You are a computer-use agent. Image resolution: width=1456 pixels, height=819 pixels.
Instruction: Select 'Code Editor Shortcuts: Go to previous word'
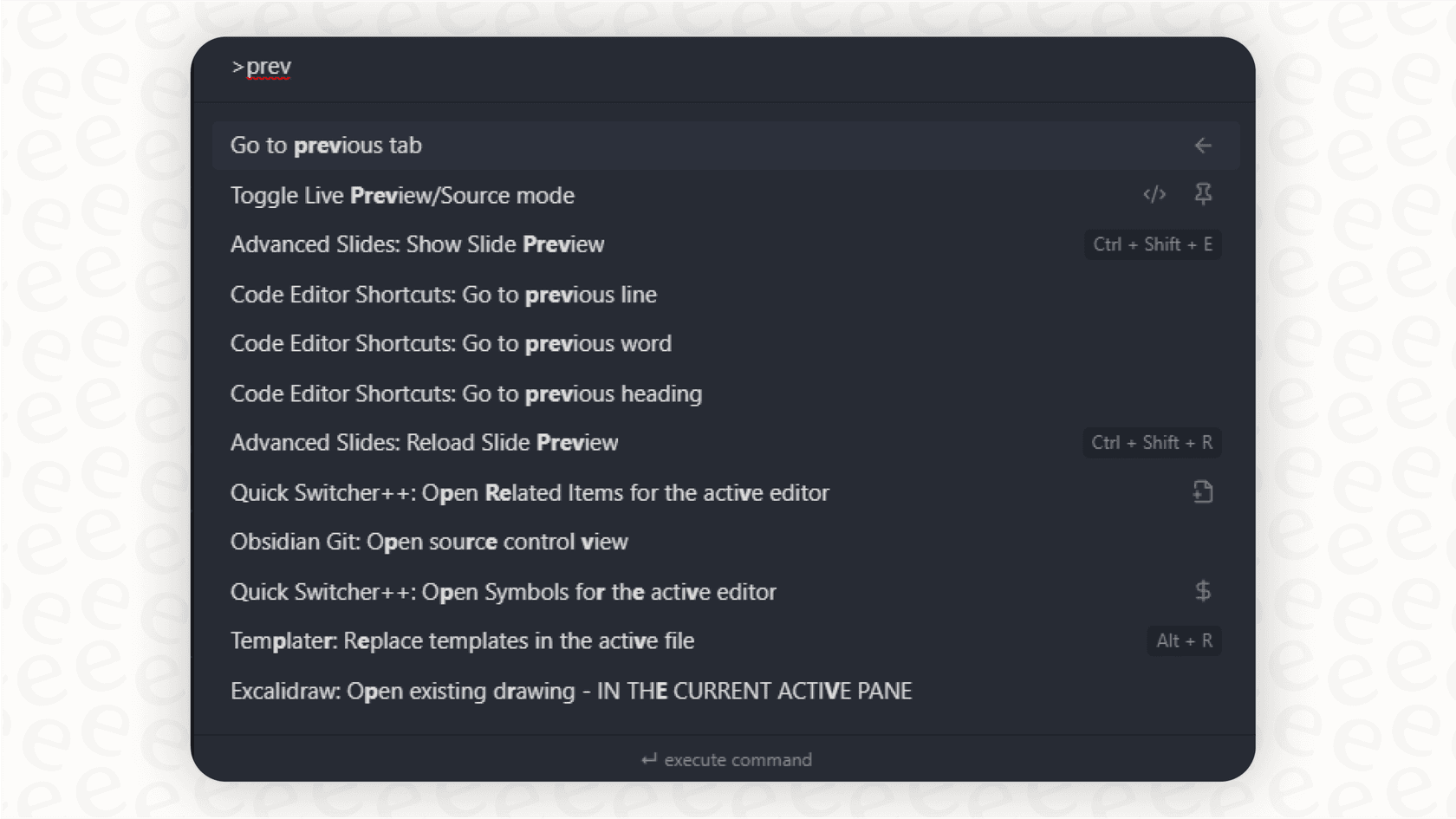tap(451, 343)
